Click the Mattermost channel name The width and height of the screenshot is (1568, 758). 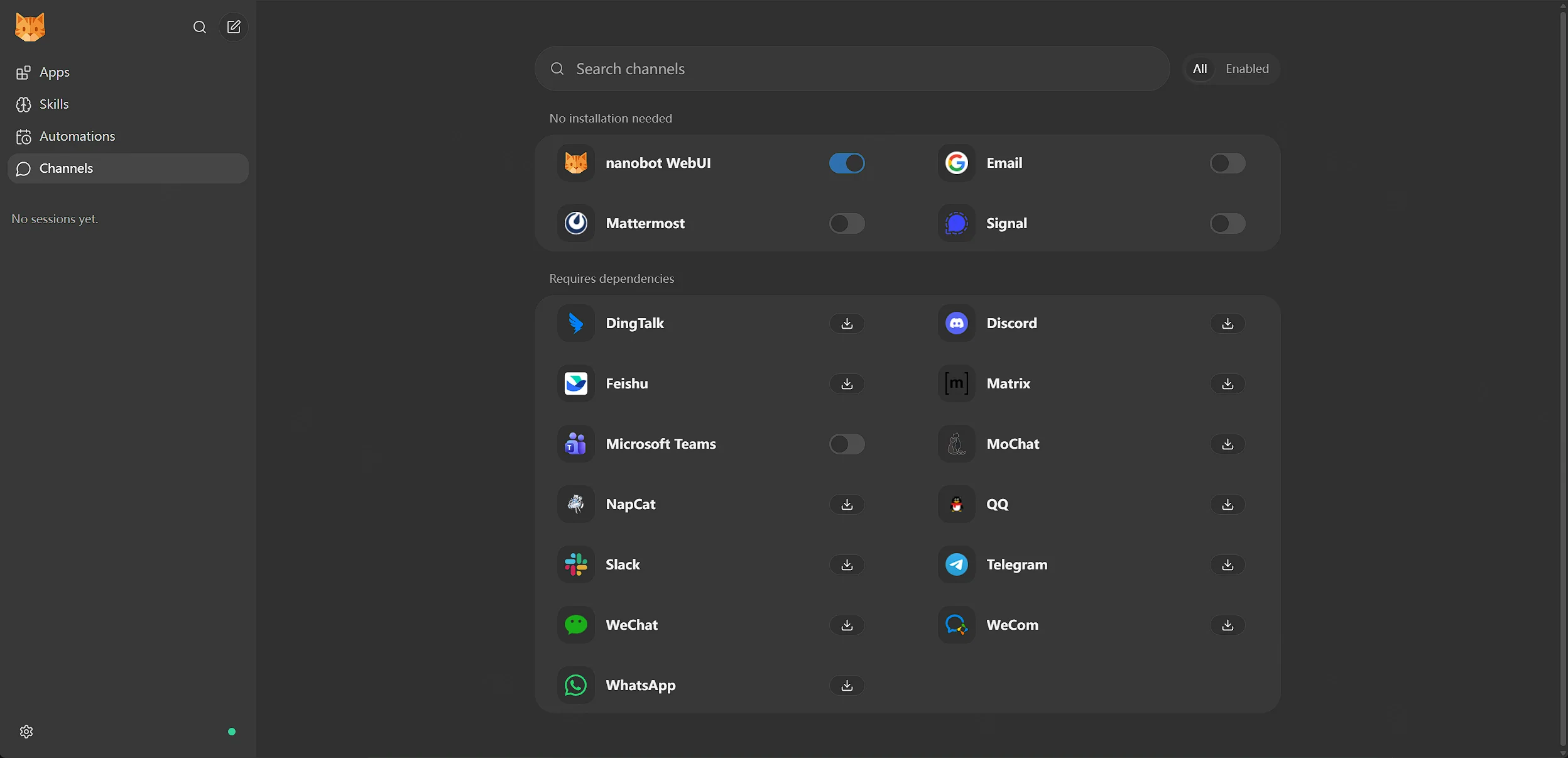point(645,223)
